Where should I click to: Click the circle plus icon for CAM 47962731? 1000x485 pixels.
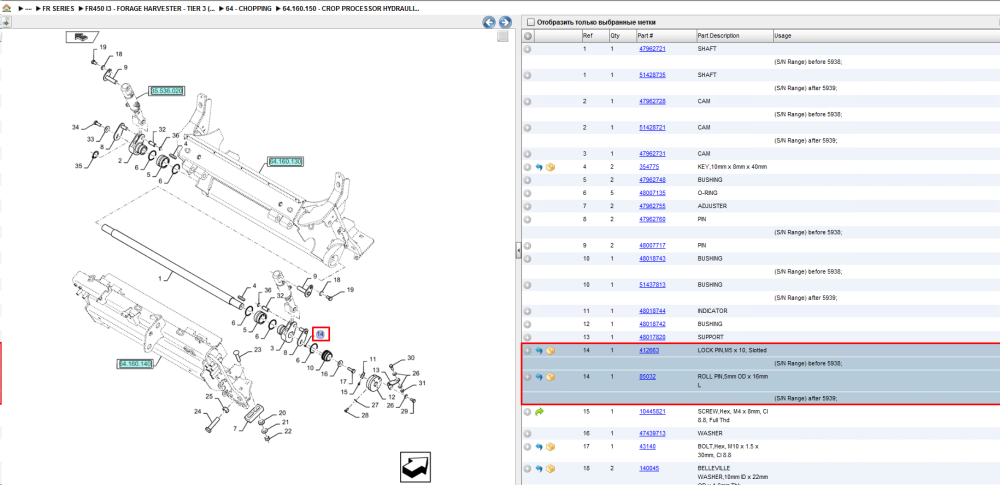(x=527, y=154)
